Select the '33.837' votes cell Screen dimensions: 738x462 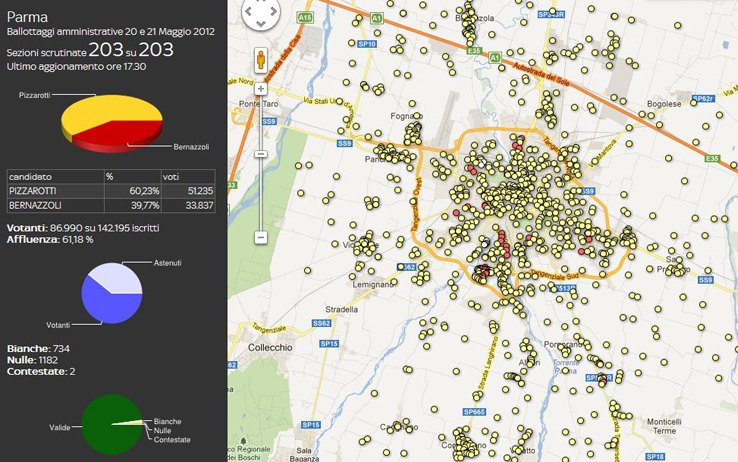pos(188,206)
